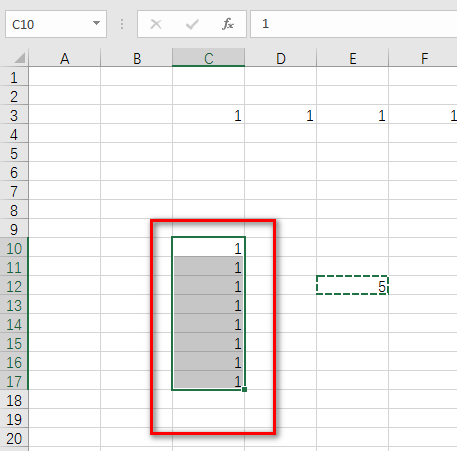Select row 18 header
Screen dimensions: 457x451
(x=14, y=400)
